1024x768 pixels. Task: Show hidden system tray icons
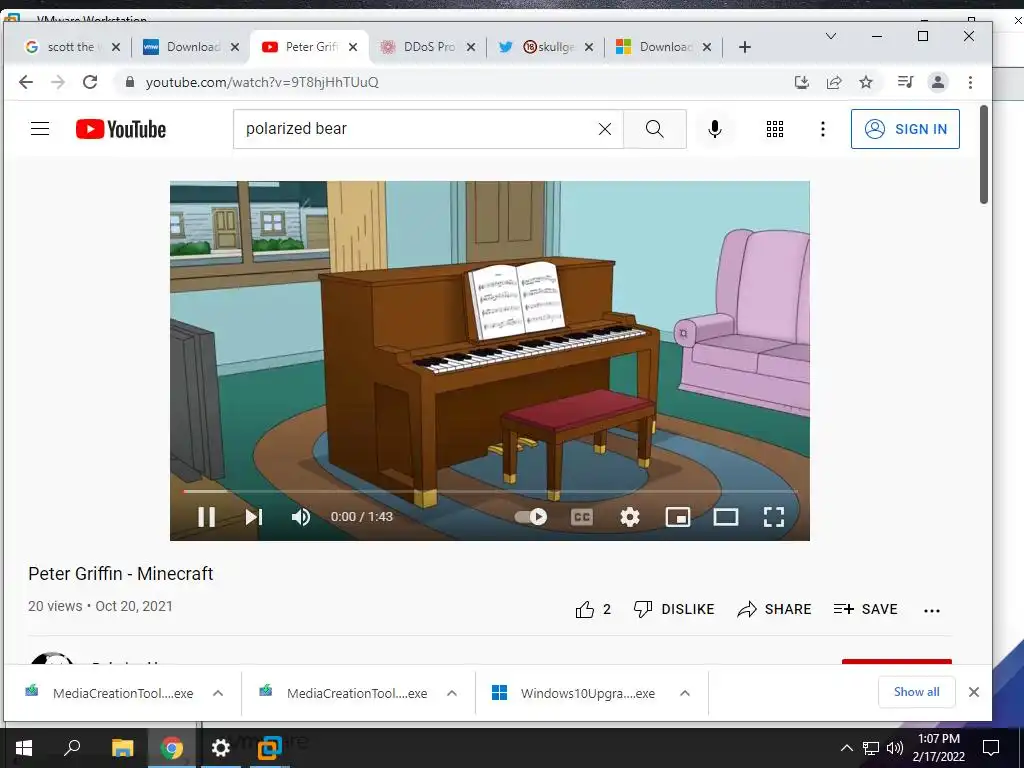846,748
